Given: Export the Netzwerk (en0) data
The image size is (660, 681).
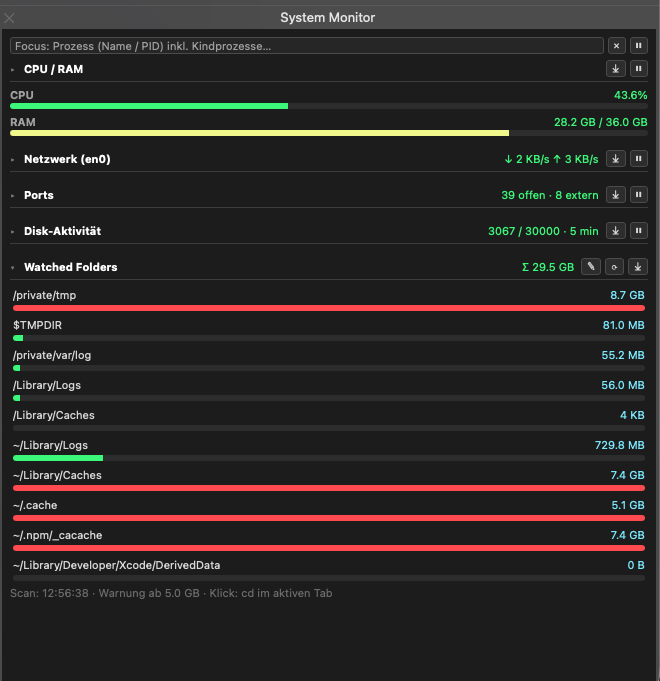Looking at the screenshot, I should pyautogui.click(x=616, y=159).
